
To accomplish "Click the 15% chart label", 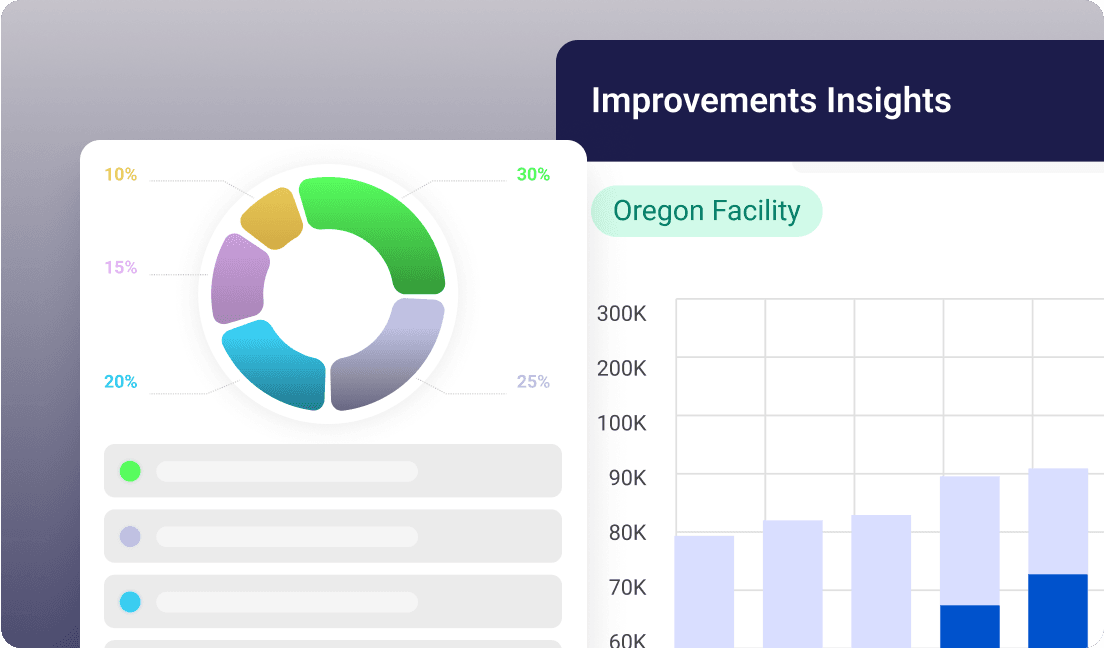I will pyautogui.click(x=121, y=268).
